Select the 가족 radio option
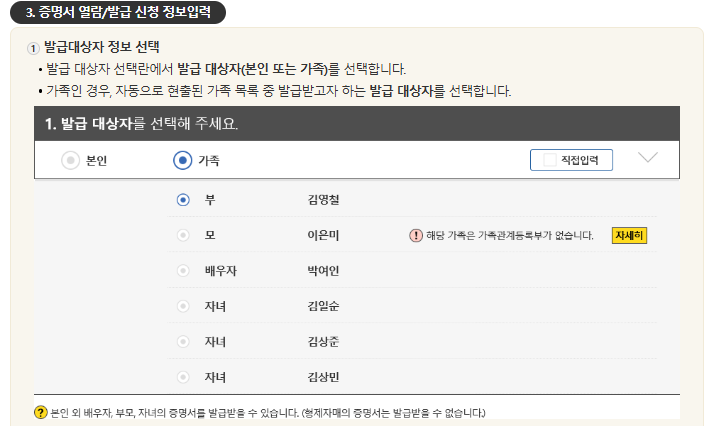 click(183, 160)
